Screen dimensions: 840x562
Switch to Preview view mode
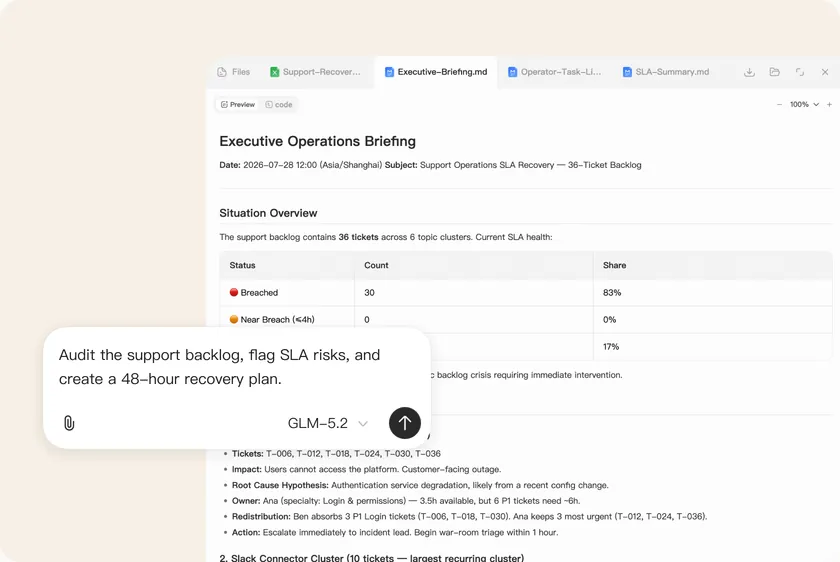tap(238, 104)
